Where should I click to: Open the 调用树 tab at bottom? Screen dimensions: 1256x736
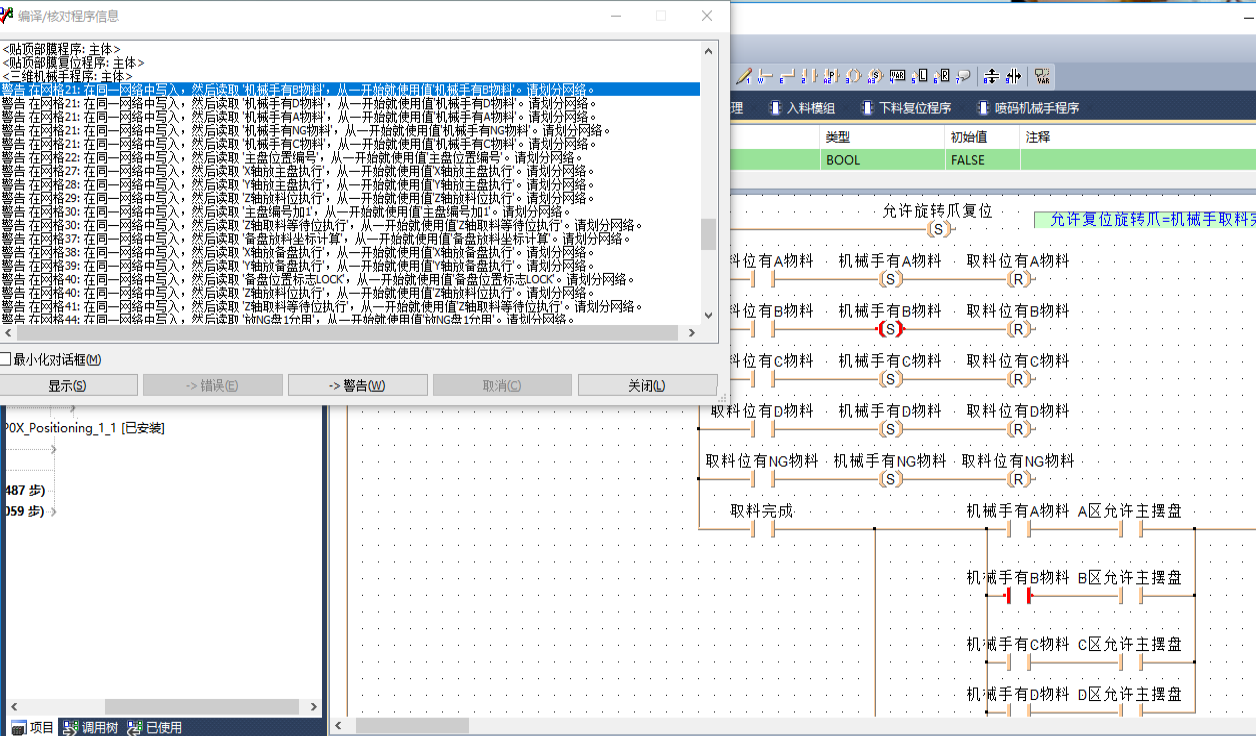(90, 728)
